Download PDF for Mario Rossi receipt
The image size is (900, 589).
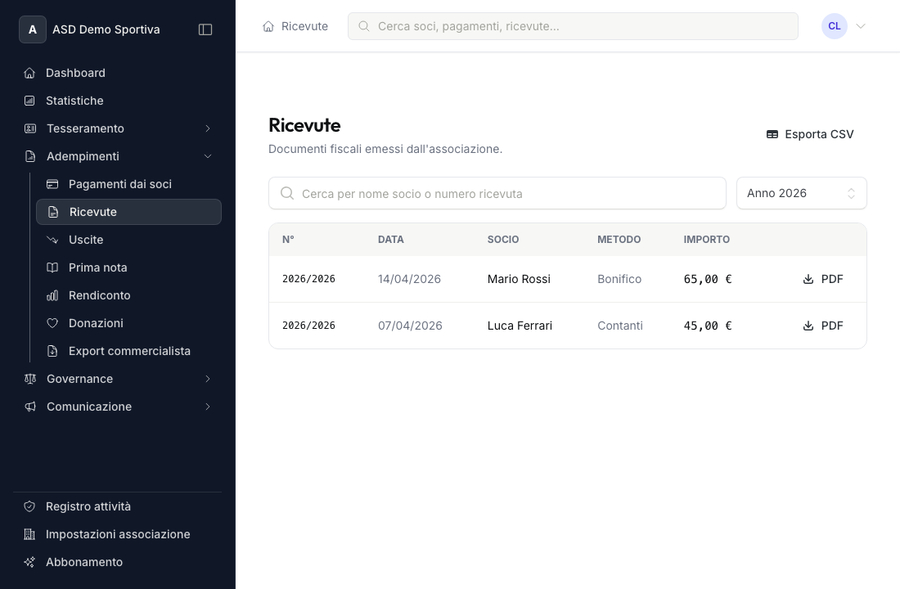pyautogui.click(x=823, y=279)
